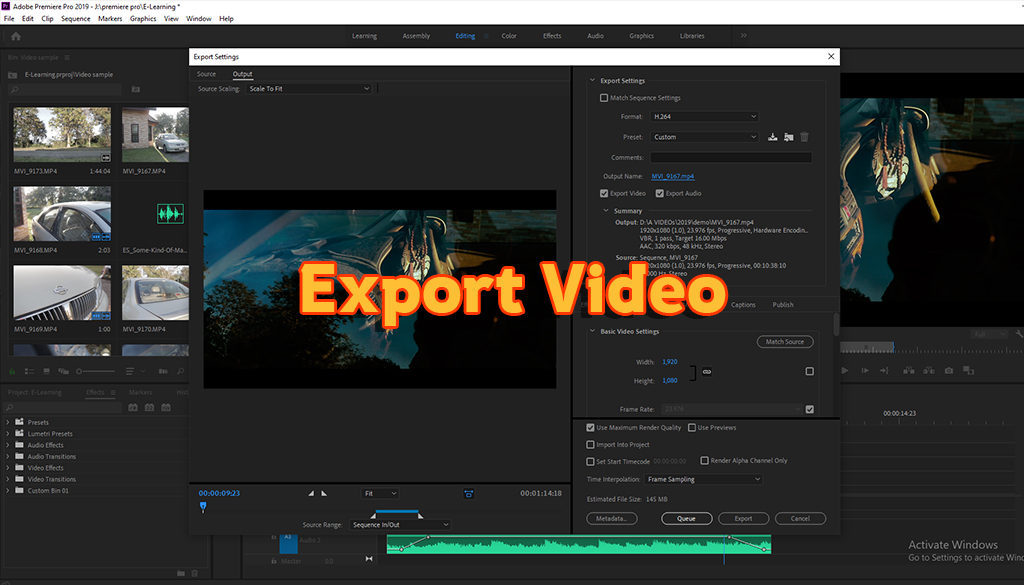Click the Sort Icons menu in the Project panel
Viewport: 1024px width, 585px height.
pos(132,371)
